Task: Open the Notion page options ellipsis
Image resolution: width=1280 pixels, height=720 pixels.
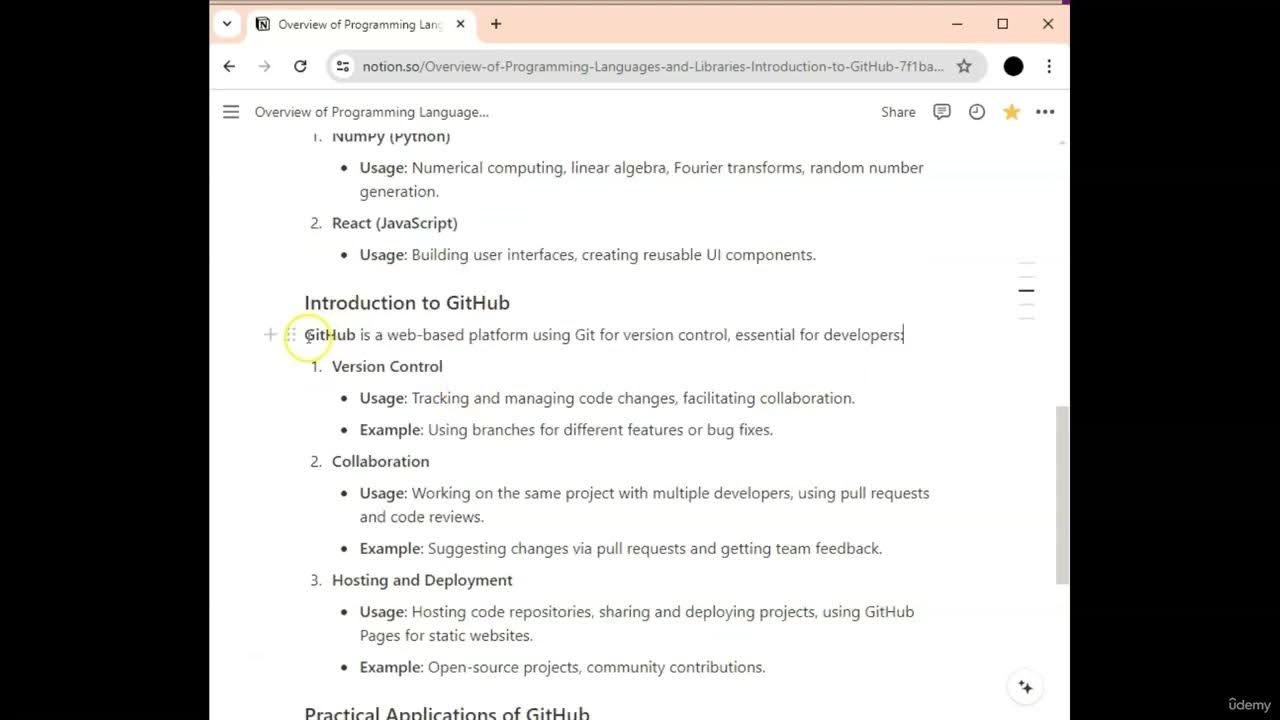Action: point(1045,112)
